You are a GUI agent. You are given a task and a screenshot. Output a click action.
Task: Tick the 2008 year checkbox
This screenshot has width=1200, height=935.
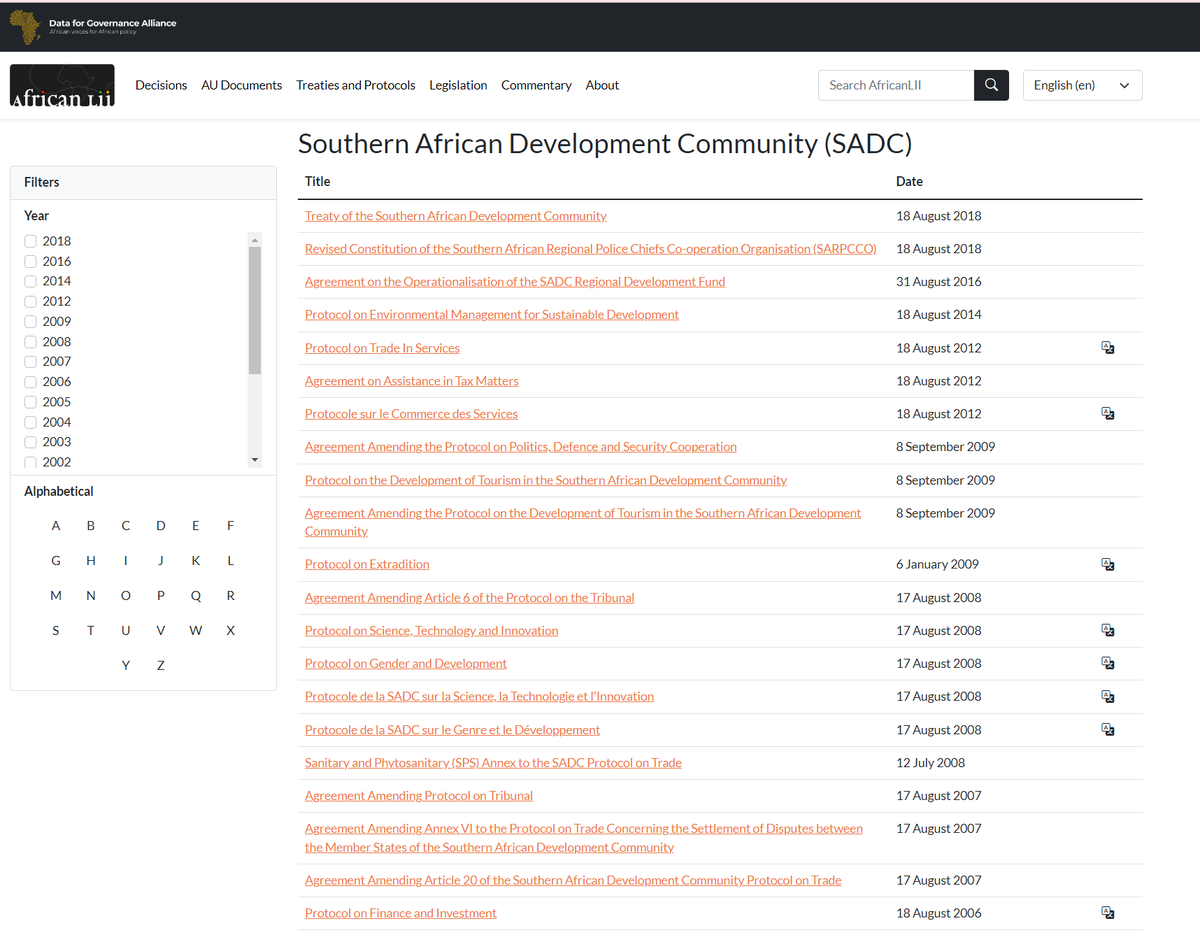click(31, 341)
